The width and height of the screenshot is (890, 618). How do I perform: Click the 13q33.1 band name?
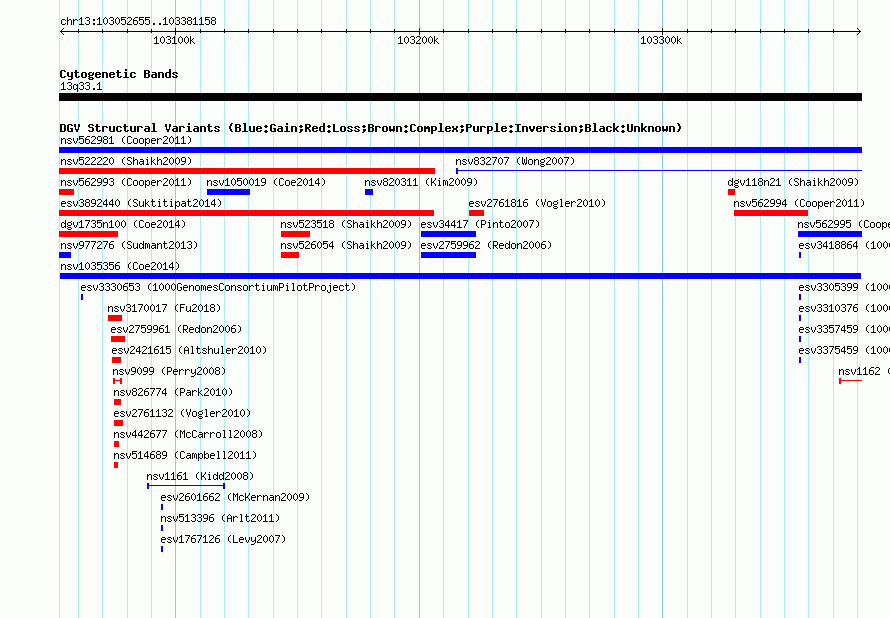pyautogui.click(x=81, y=86)
